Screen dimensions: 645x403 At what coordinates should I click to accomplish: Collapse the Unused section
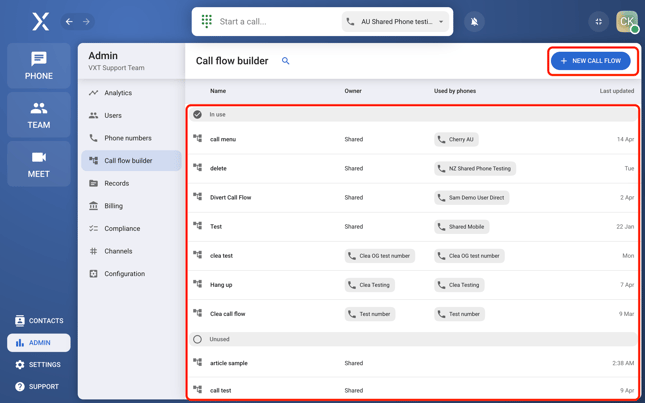tap(198, 339)
